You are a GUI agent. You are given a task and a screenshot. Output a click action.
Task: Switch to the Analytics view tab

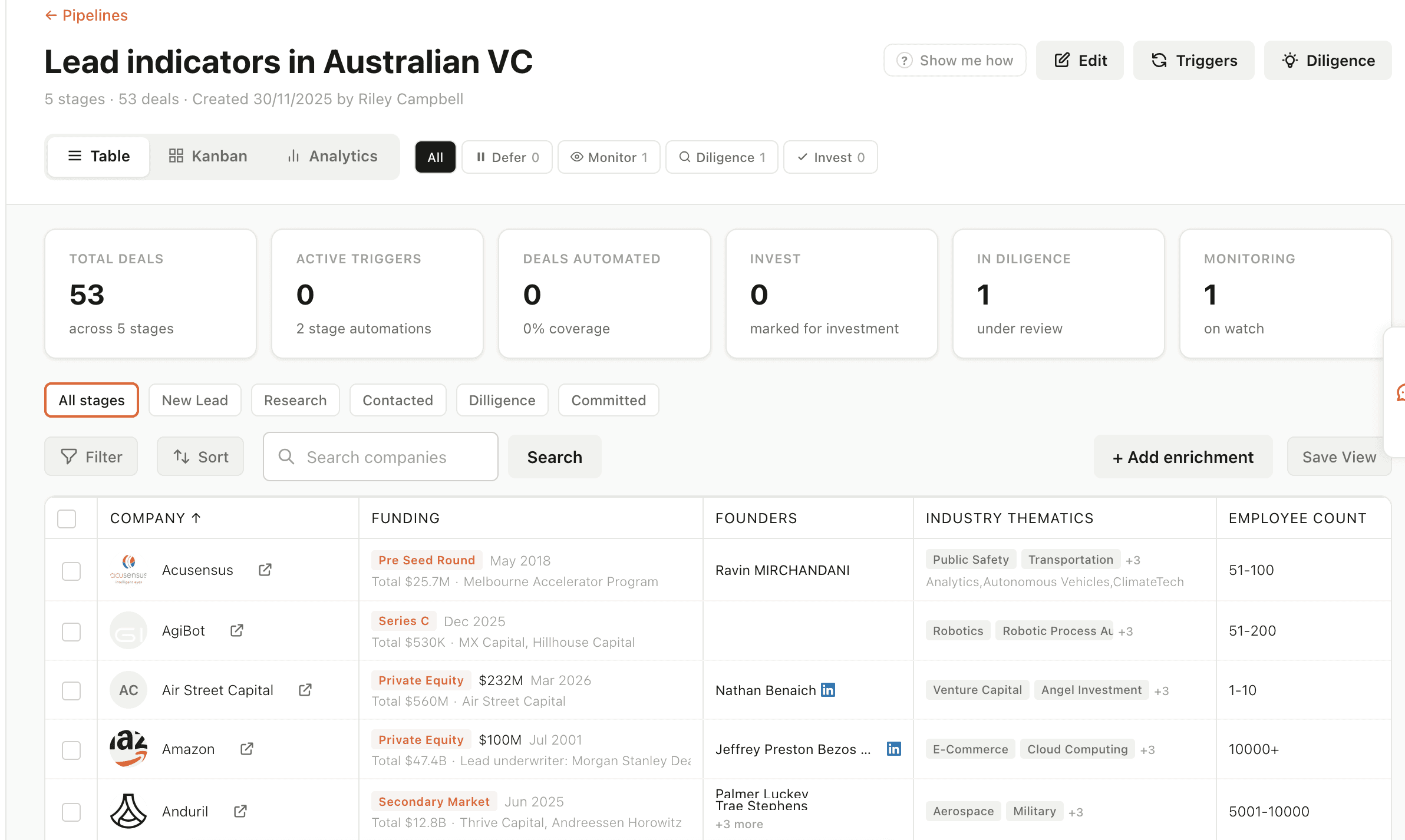[x=332, y=156]
